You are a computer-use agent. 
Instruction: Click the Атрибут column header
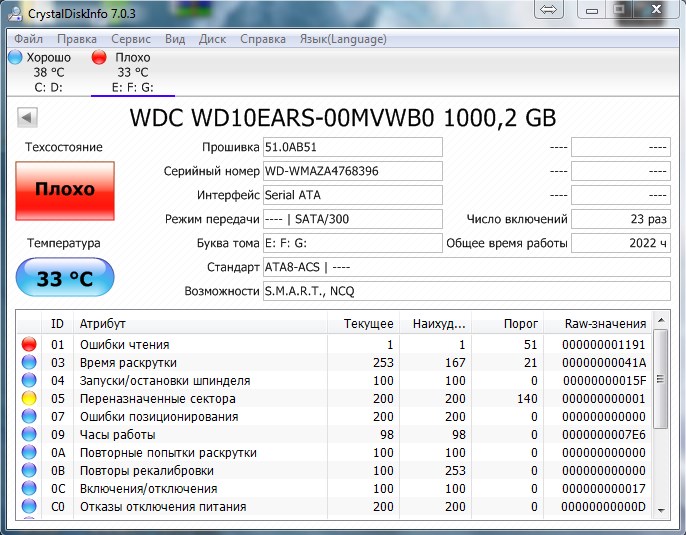click(200, 324)
